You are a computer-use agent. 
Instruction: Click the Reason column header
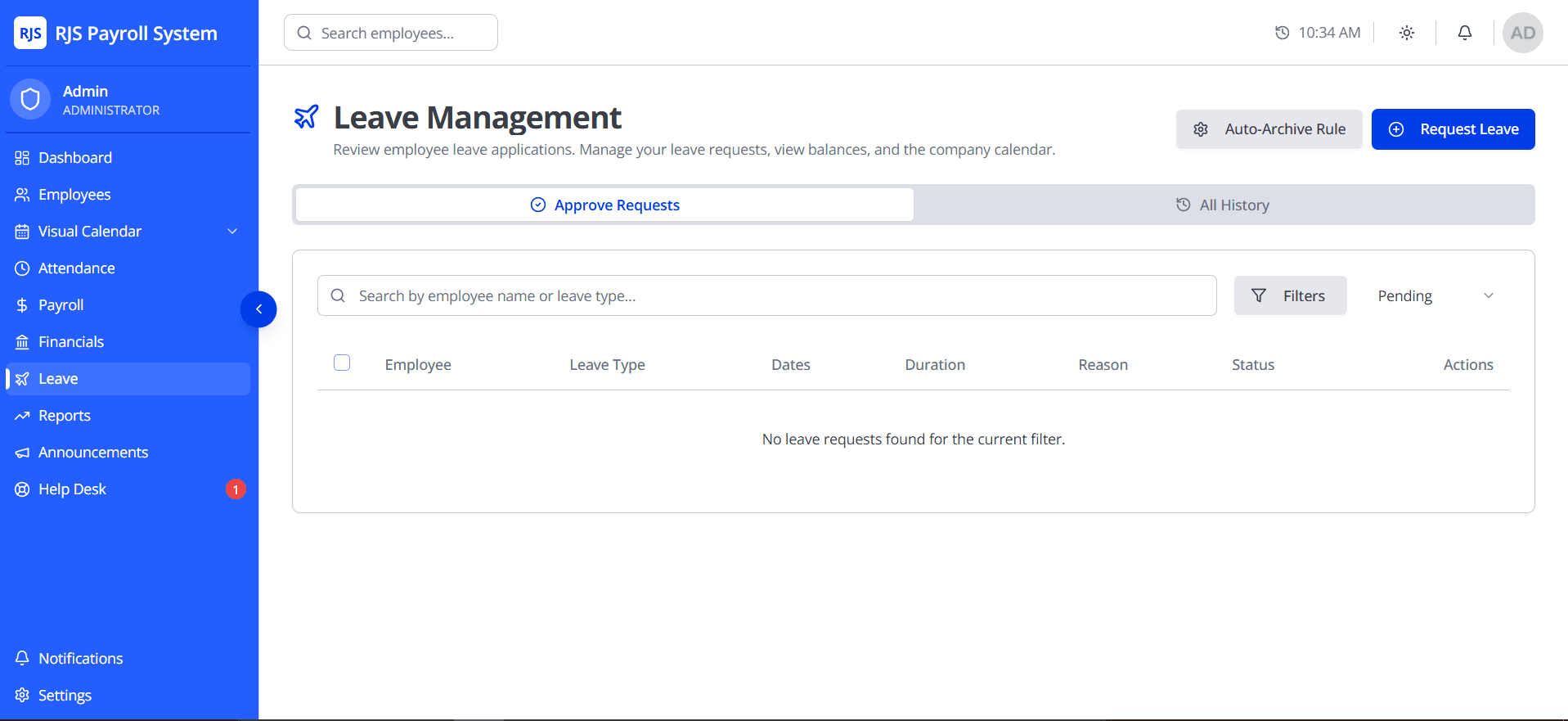(x=1103, y=365)
